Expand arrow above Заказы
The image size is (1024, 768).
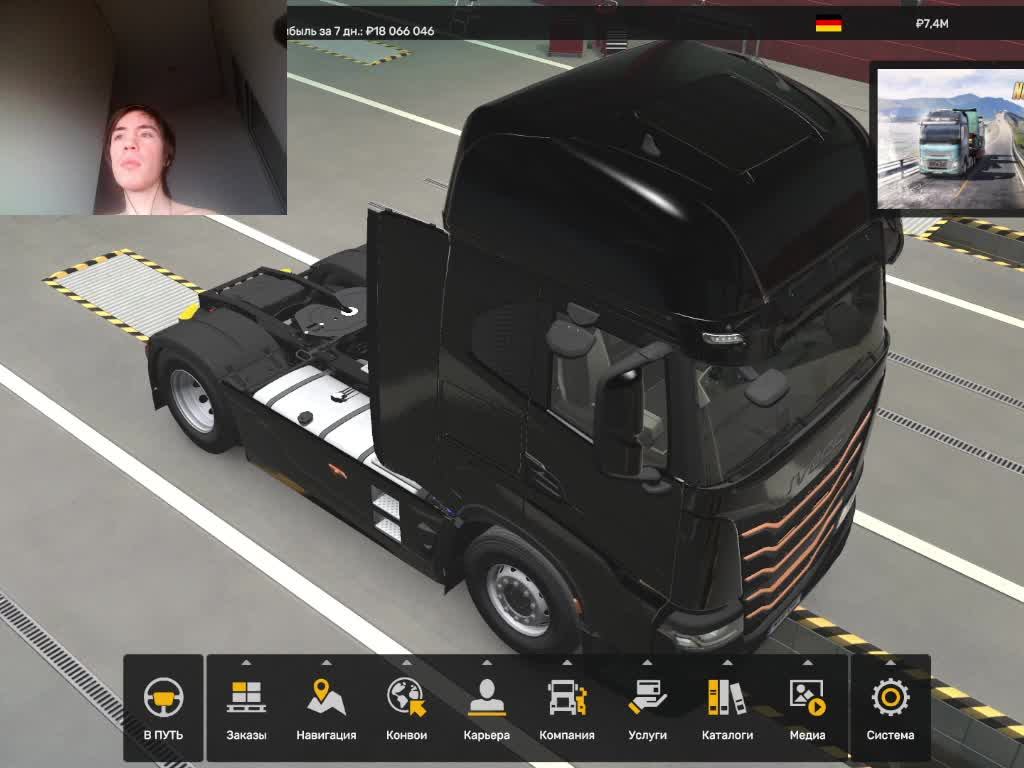click(246, 662)
